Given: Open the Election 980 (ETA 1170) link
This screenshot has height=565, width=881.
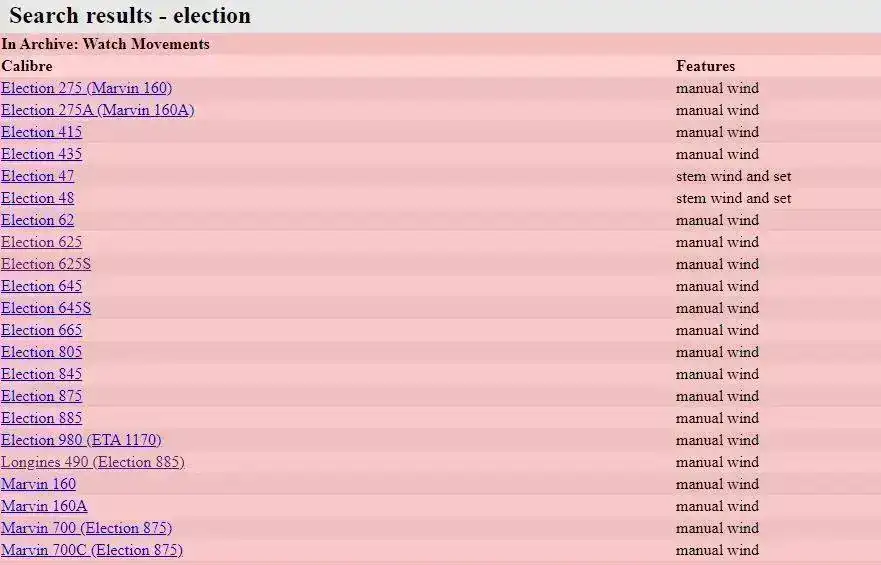Looking at the screenshot, I should coord(81,440).
